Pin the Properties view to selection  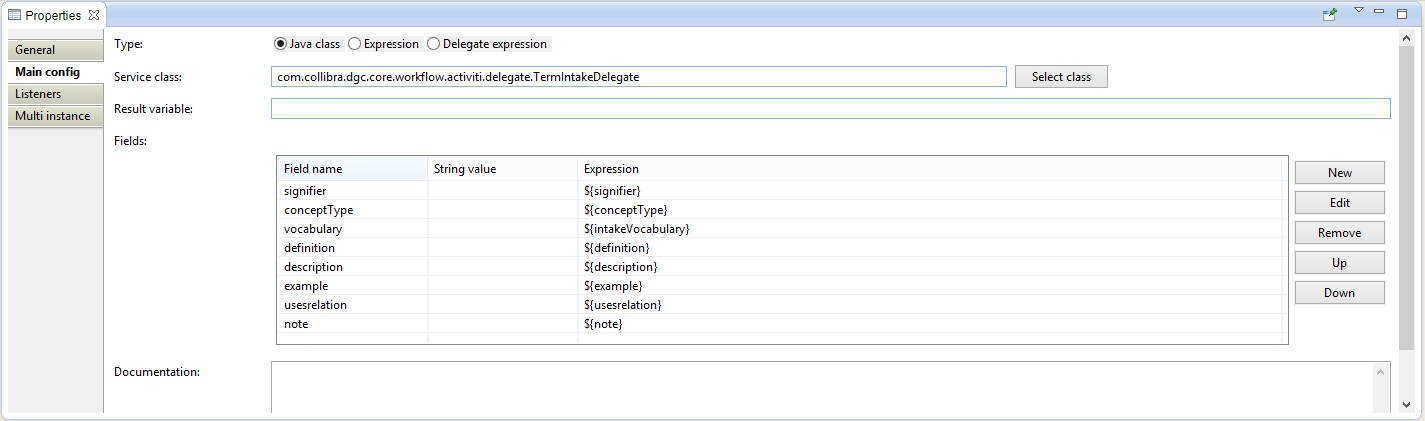pos(1330,14)
